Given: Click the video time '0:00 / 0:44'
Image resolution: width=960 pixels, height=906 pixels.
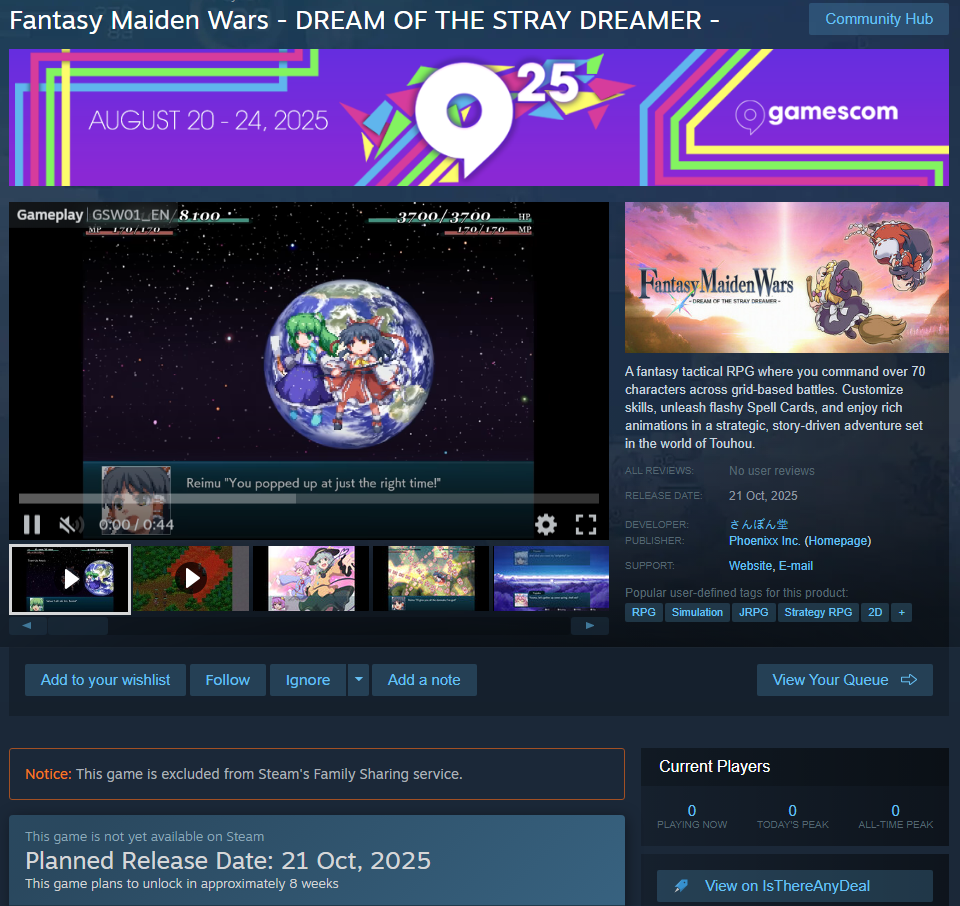Looking at the screenshot, I should point(137,525).
